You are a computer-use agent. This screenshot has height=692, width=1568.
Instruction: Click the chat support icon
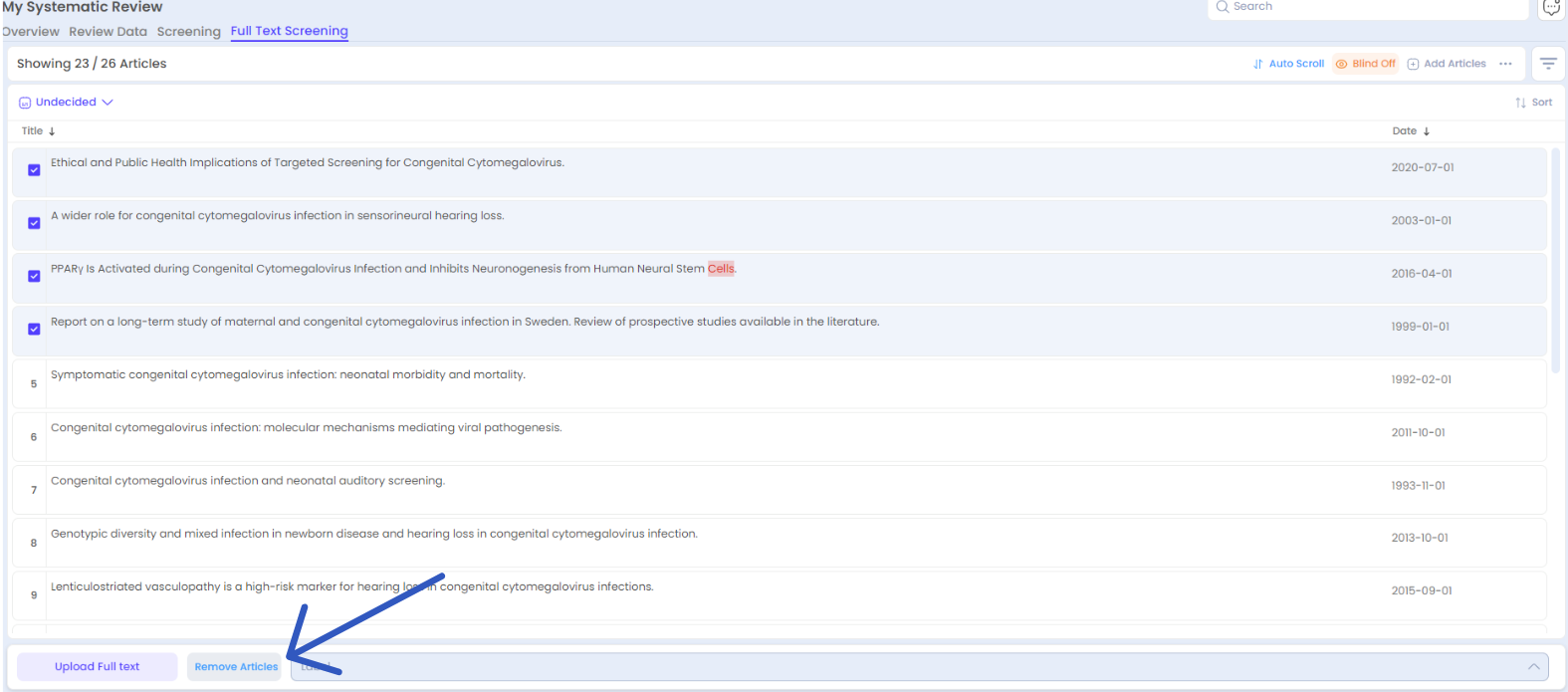tap(1551, 8)
